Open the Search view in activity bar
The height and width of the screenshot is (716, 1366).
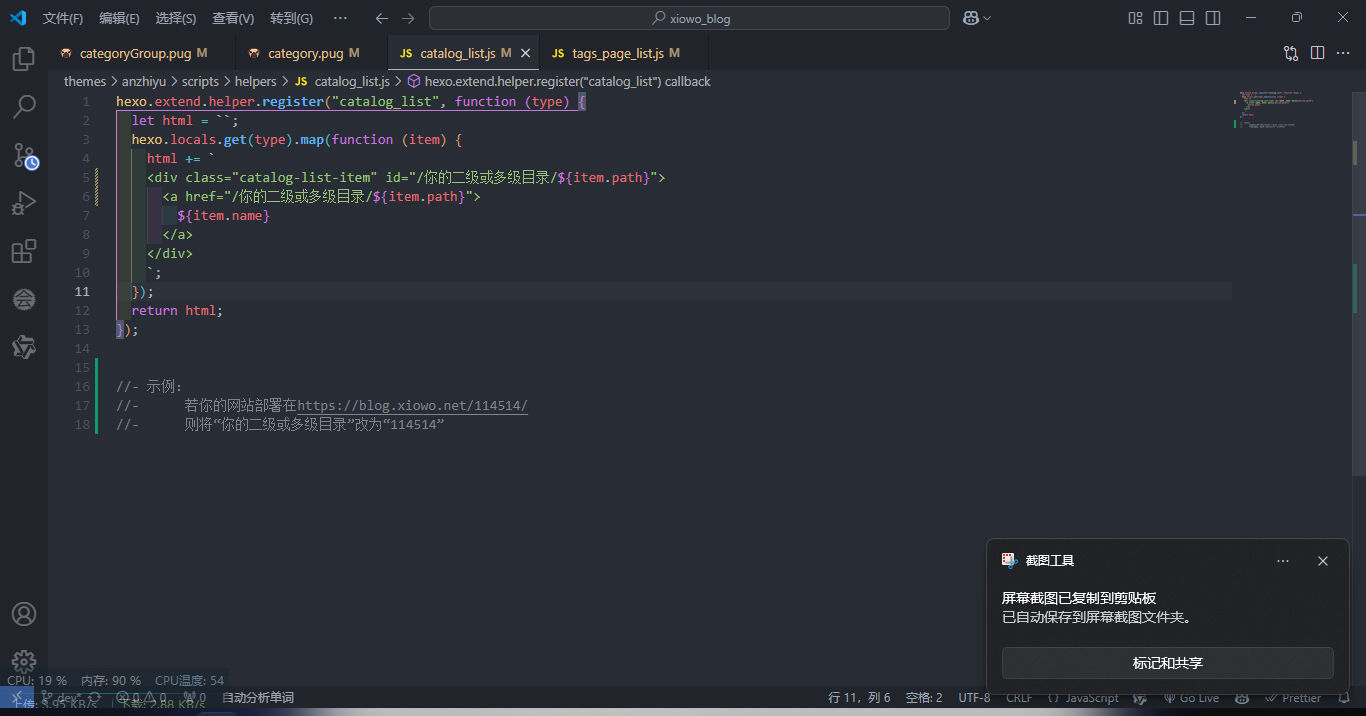(x=24, y=106)
